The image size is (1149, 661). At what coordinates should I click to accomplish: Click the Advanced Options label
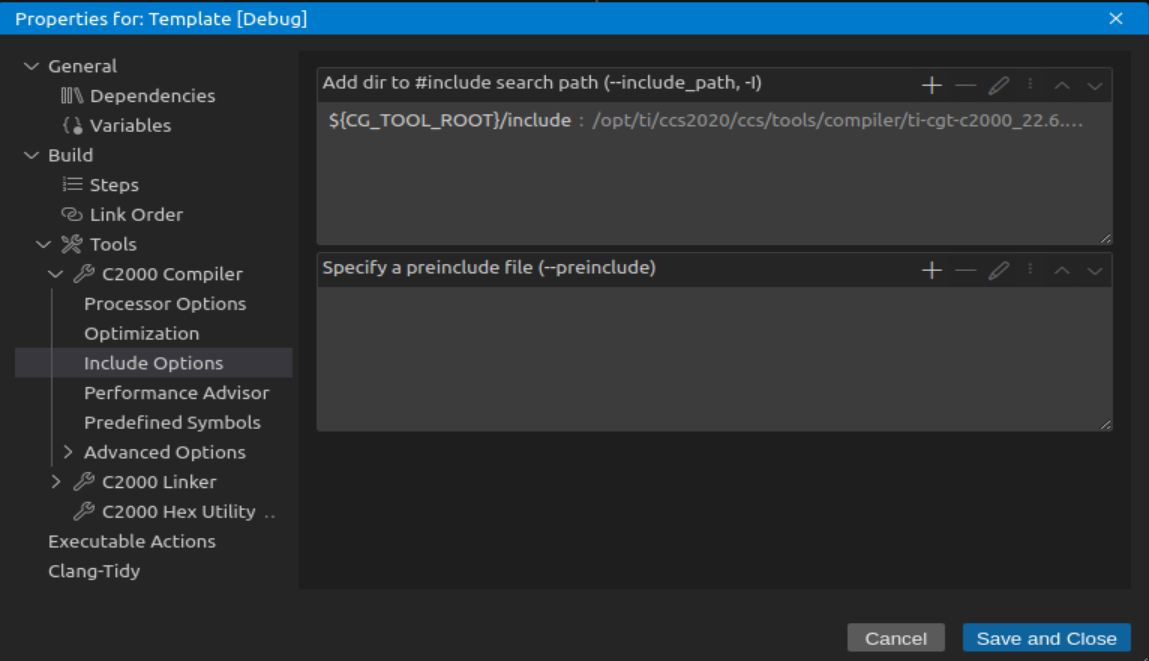[165, 452]
